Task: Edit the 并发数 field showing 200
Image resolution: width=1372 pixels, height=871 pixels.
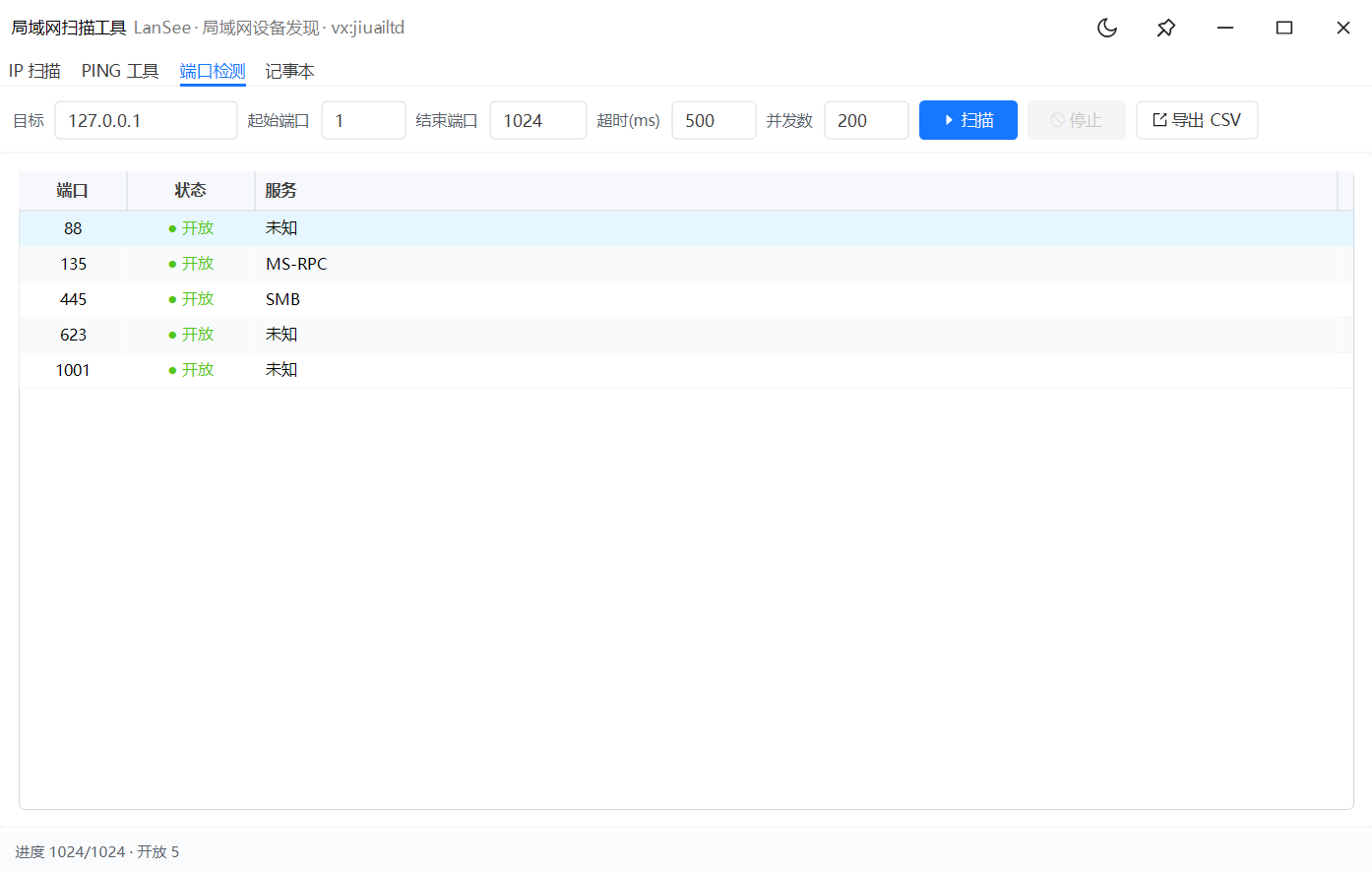Action: coord(866,120)
